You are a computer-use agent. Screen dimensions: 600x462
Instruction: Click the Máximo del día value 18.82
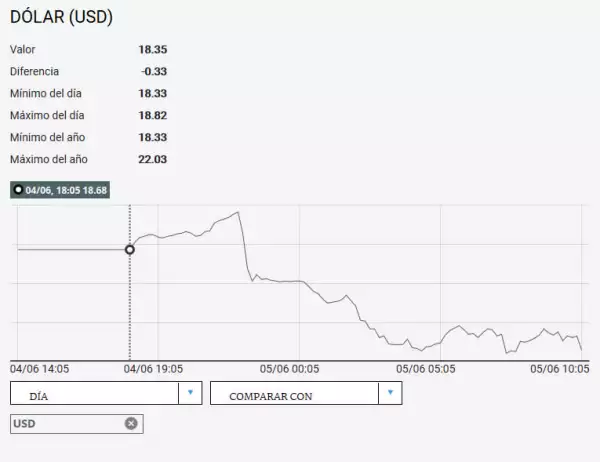[152, 116]
